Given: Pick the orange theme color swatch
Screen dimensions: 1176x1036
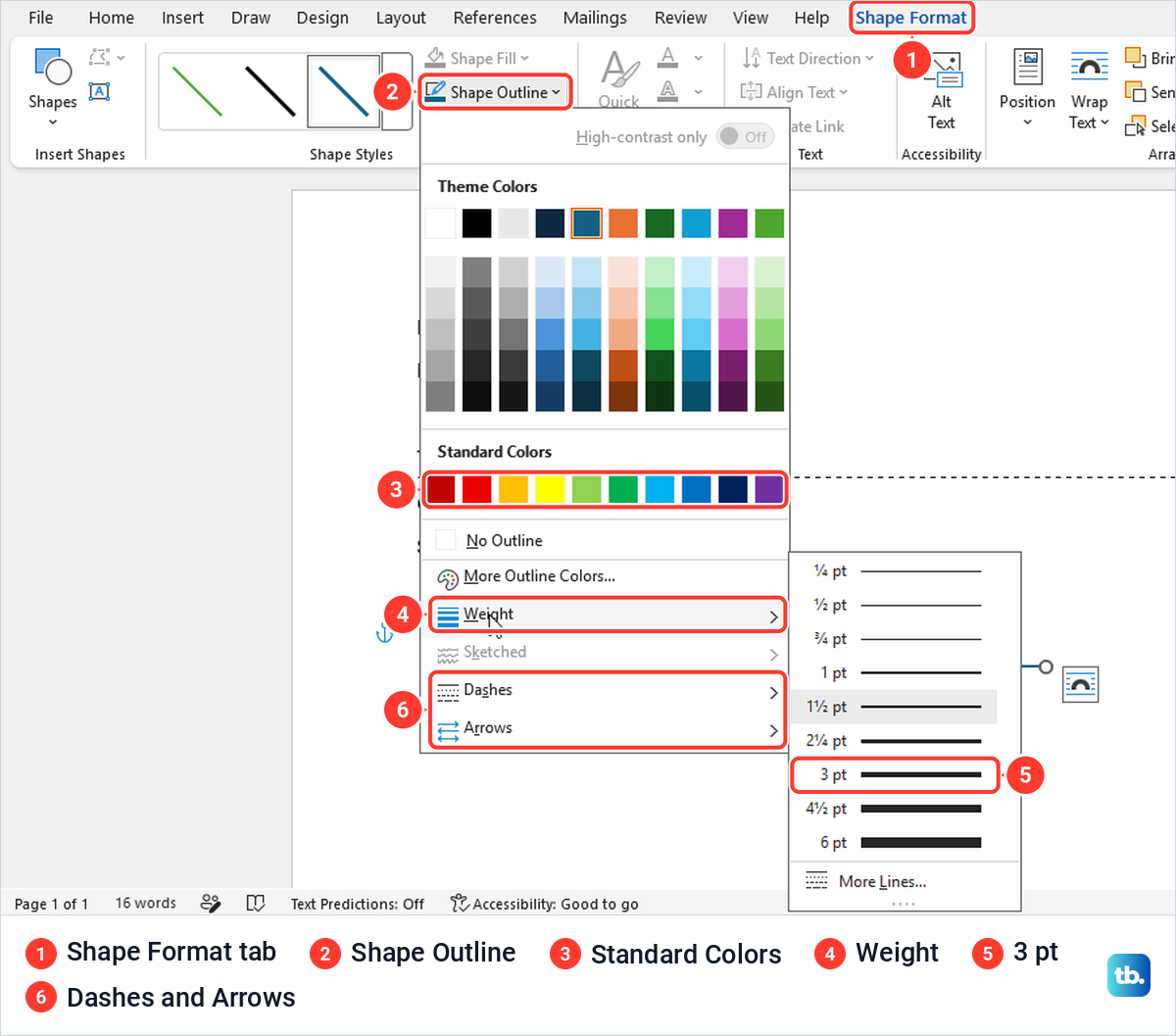Looking at the screenshot, I should [x=623, y=223].
